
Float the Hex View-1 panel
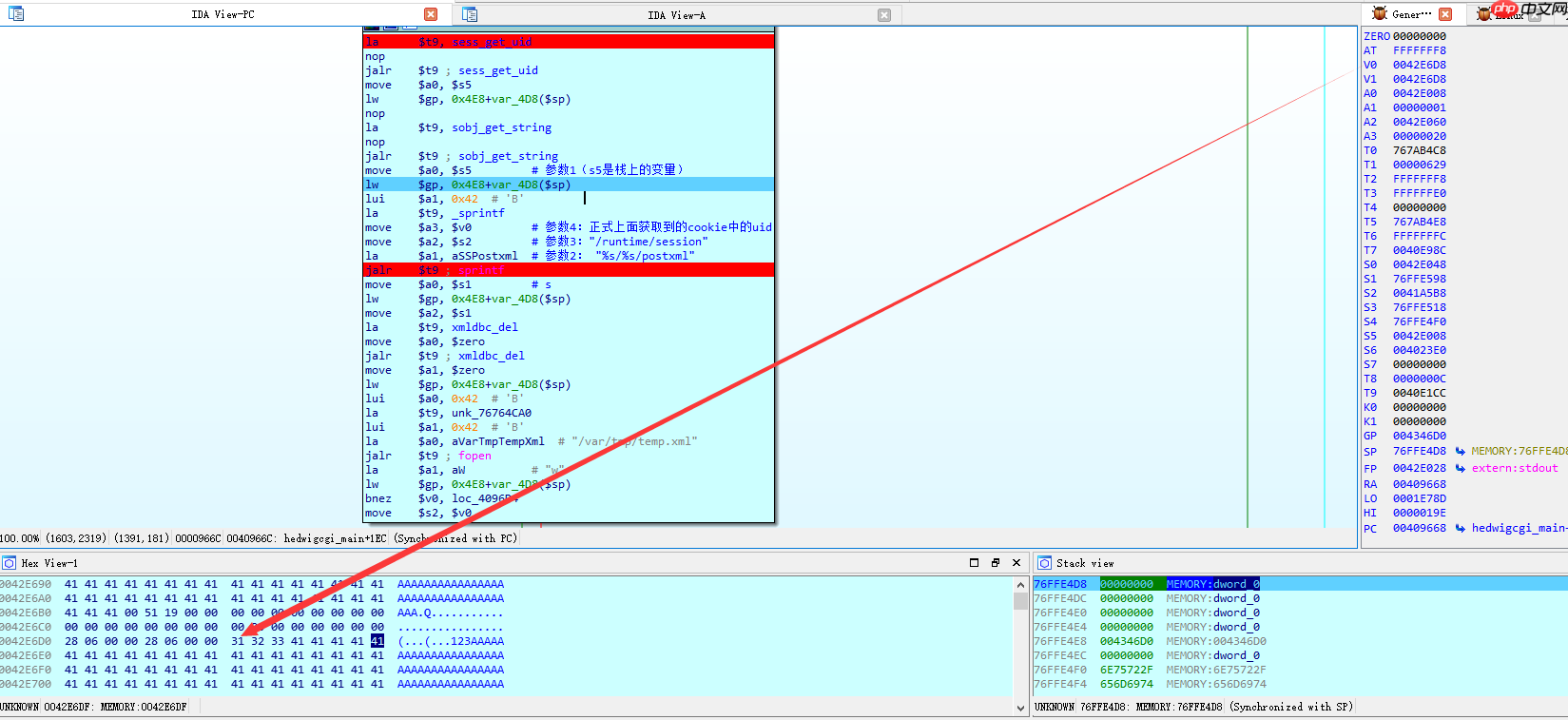tap(996, 563)
